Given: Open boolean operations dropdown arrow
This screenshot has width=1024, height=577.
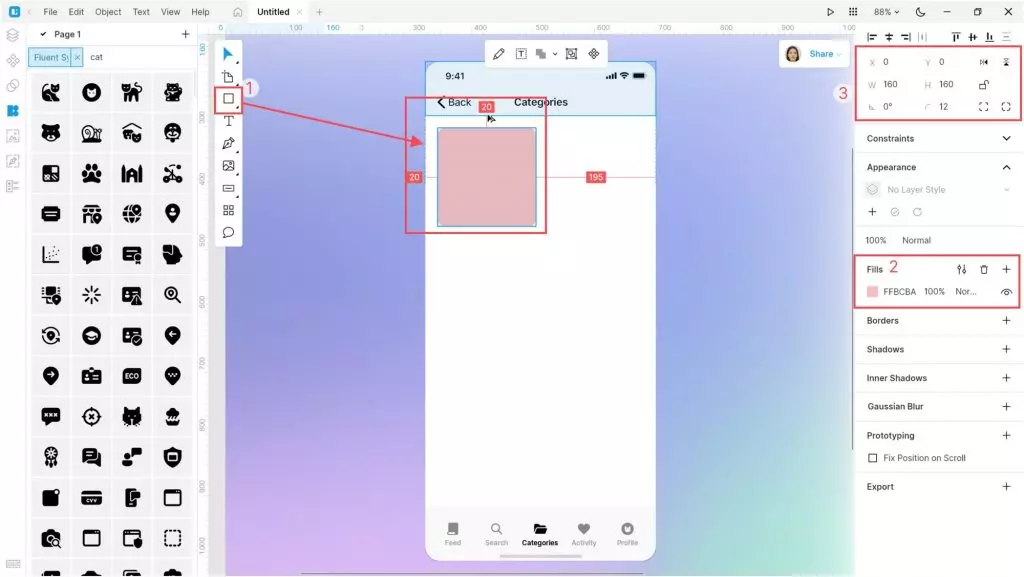Looking at the screenshot, I should point(555,54).
